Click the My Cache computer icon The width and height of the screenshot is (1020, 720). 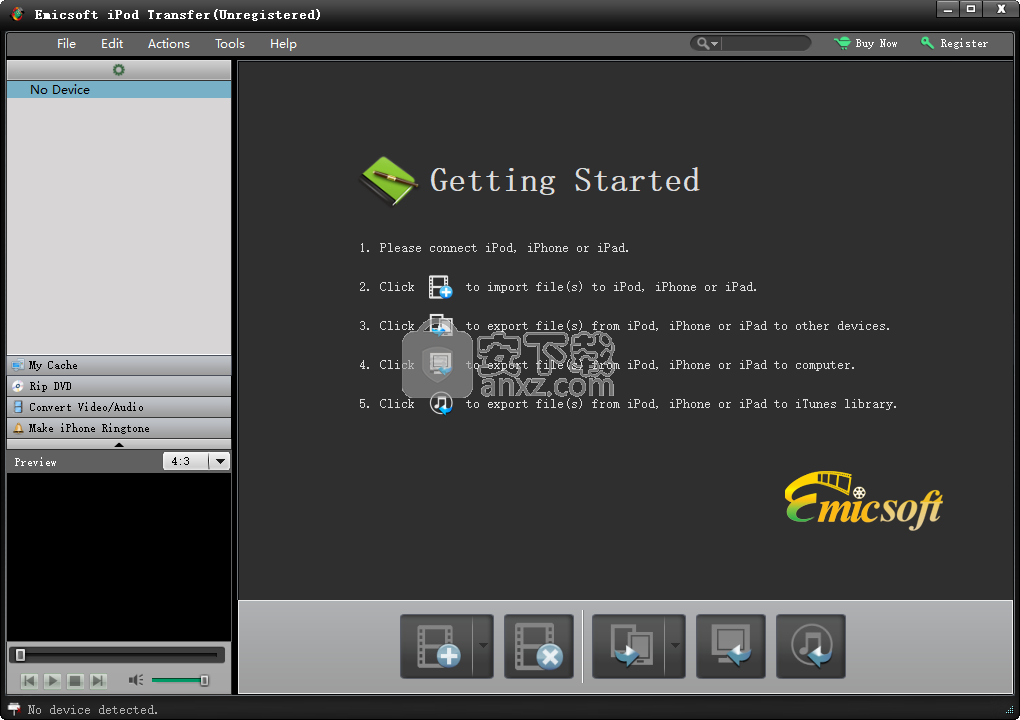pos(18,366)
